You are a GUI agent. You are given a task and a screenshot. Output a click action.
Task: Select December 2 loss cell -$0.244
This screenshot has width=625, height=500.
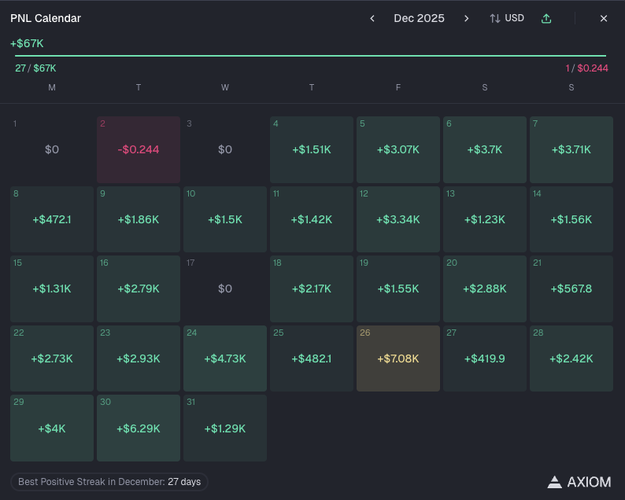click(x=138, y=150)
